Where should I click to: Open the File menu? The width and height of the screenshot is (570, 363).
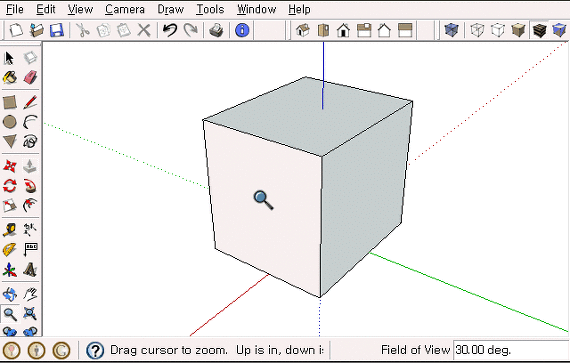click(x=15, y=9)
